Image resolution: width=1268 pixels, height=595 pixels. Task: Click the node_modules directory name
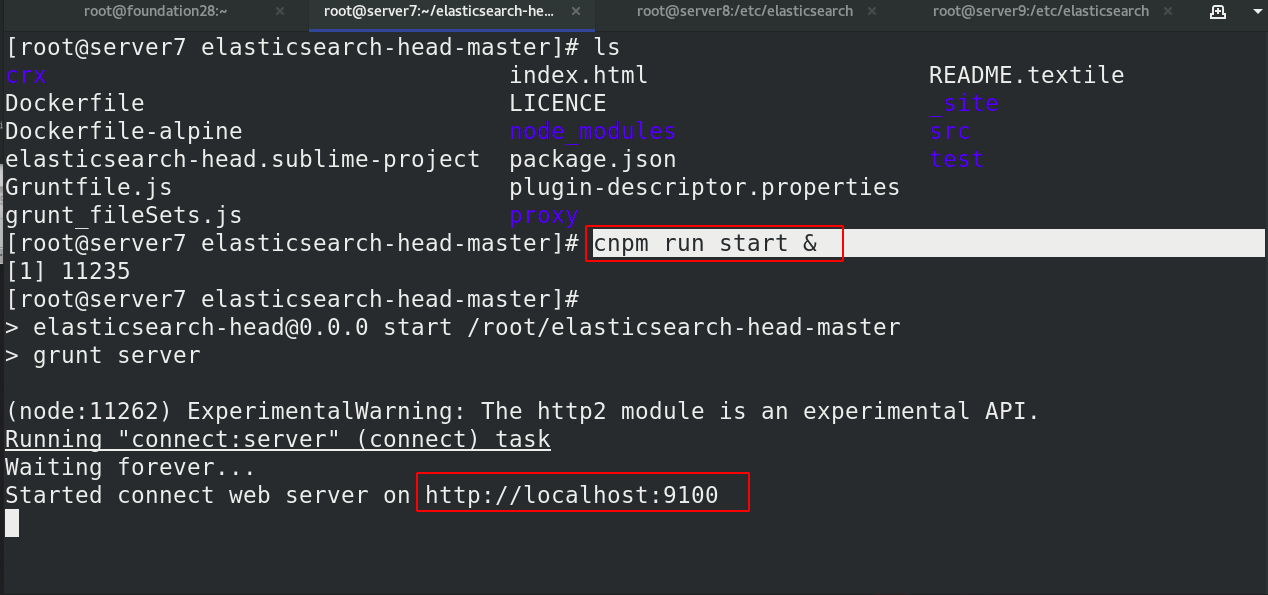[593, 132]
